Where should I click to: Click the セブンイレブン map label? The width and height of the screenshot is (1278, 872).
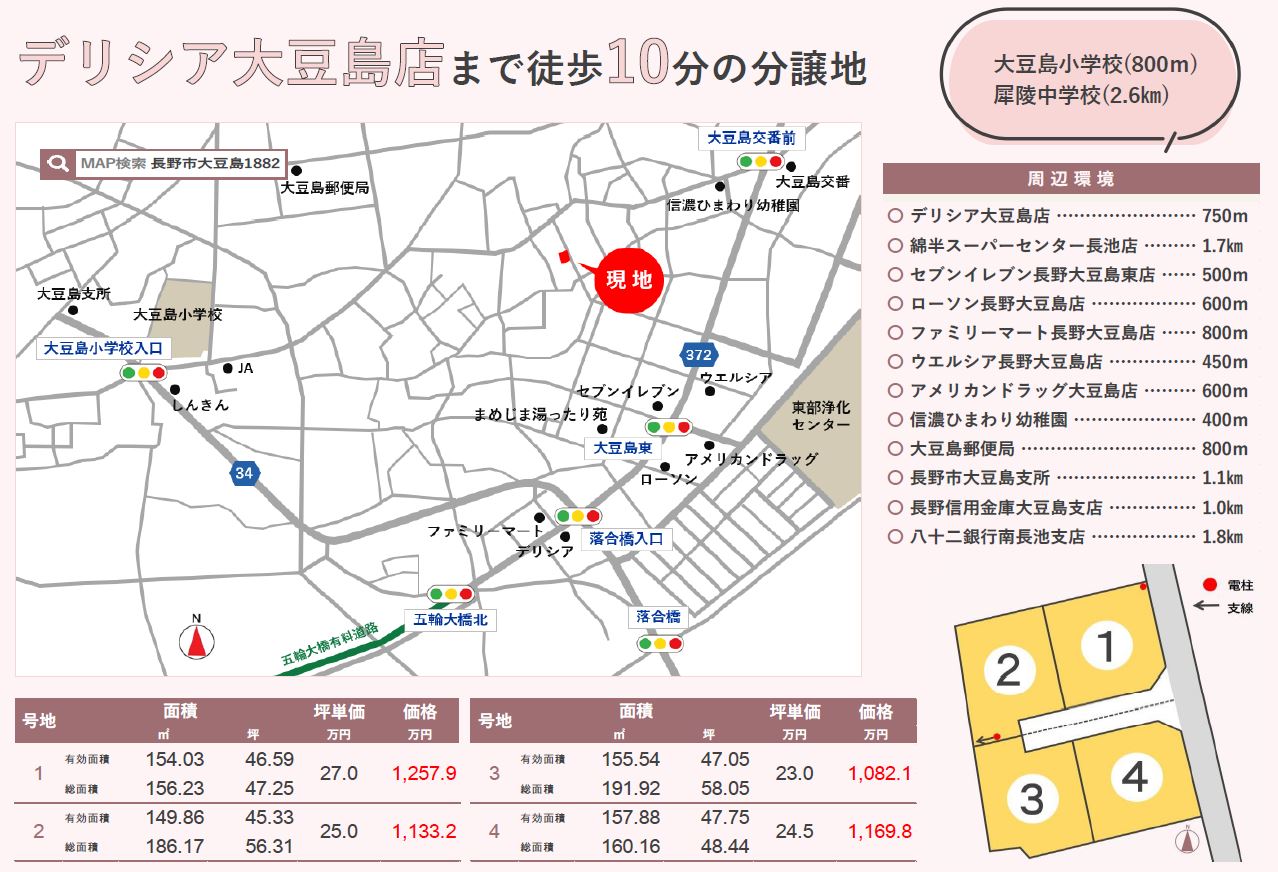(628, 391)
